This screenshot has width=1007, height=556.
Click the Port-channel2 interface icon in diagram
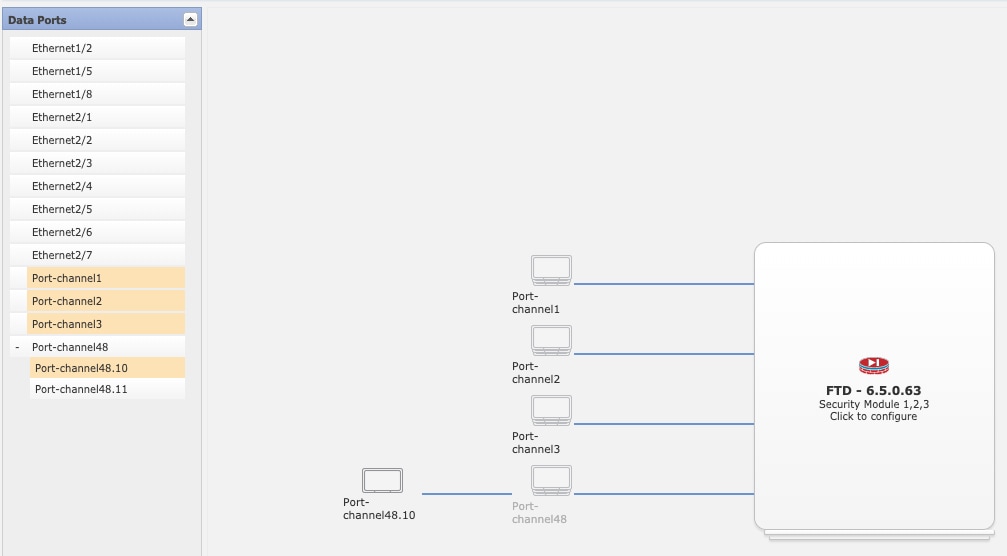click(551, 340)
